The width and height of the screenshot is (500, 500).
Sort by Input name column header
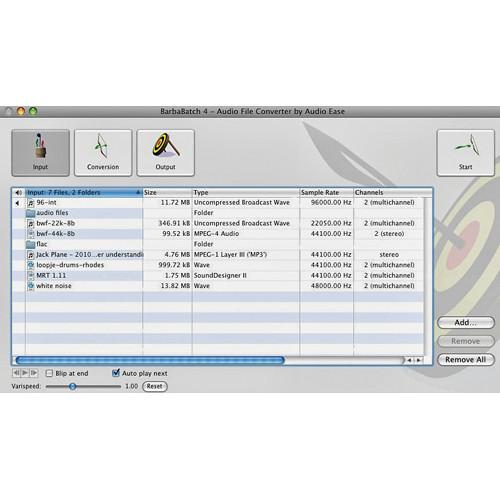[84, 192]
